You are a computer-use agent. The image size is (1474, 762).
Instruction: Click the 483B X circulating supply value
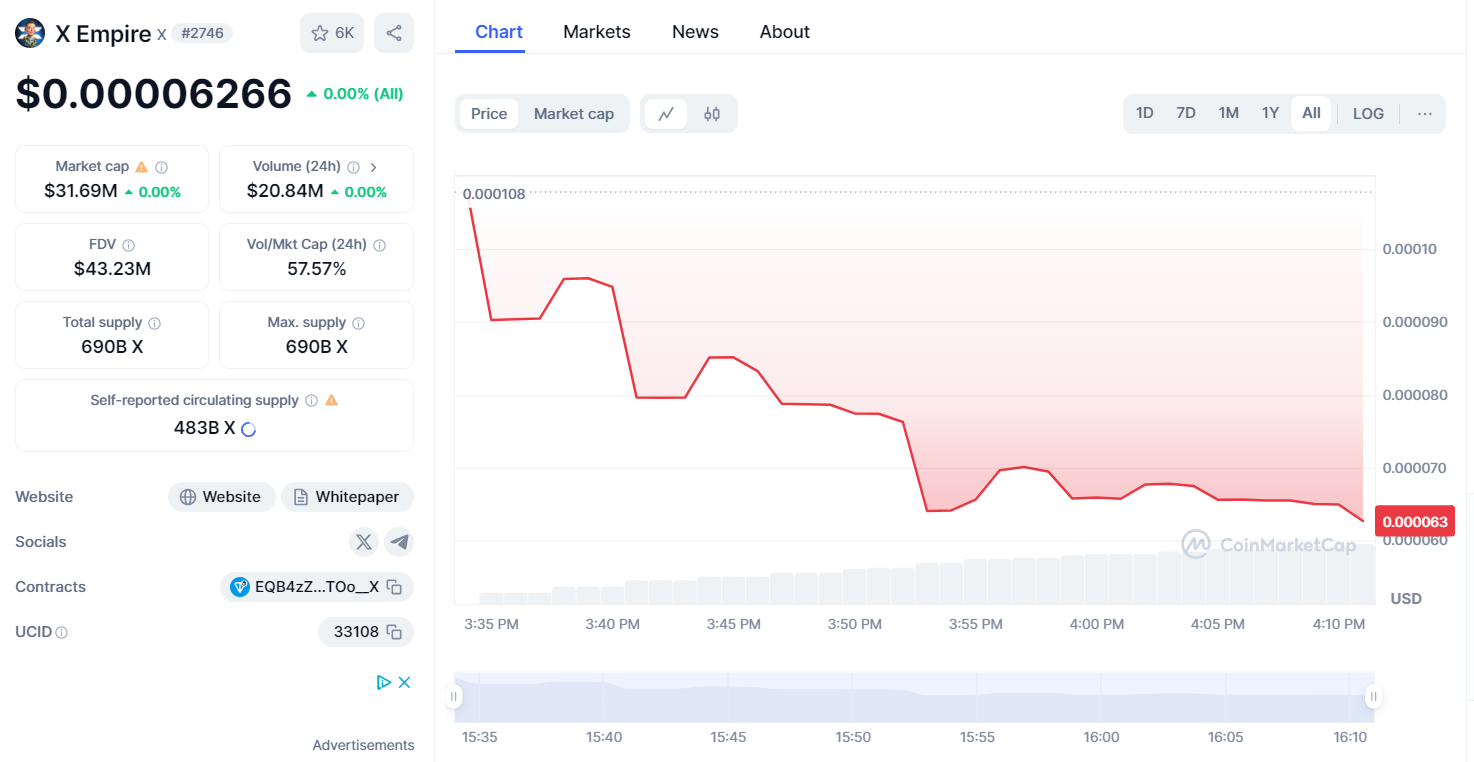tap(205, 428)
